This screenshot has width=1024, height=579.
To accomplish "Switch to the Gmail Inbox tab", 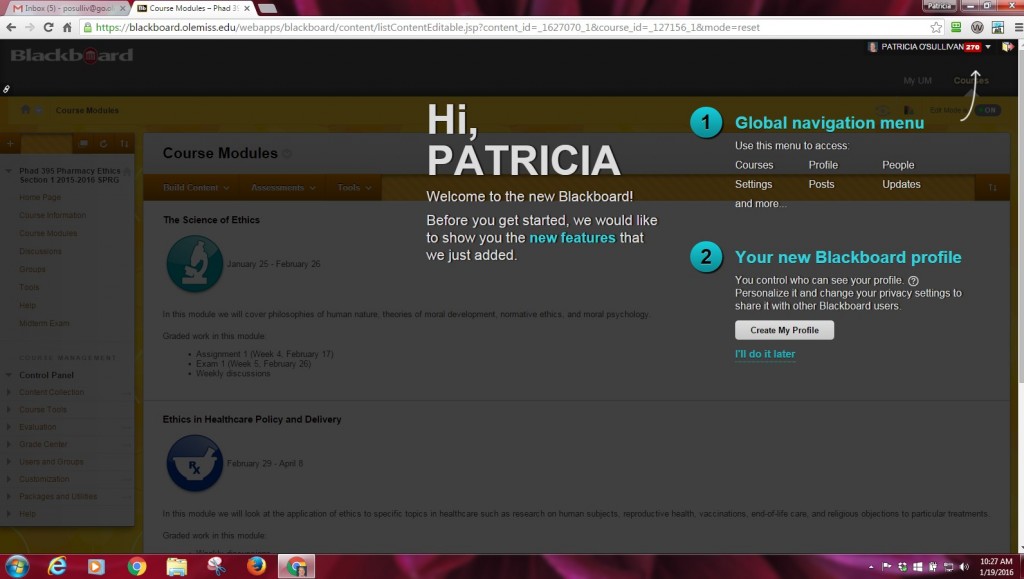I will coord(68,8).
